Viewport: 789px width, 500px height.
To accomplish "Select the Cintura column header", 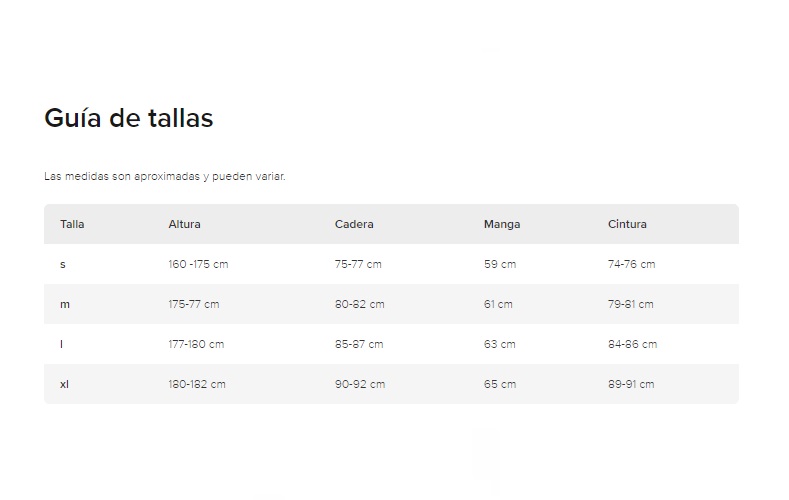I will tap(627, 224).
